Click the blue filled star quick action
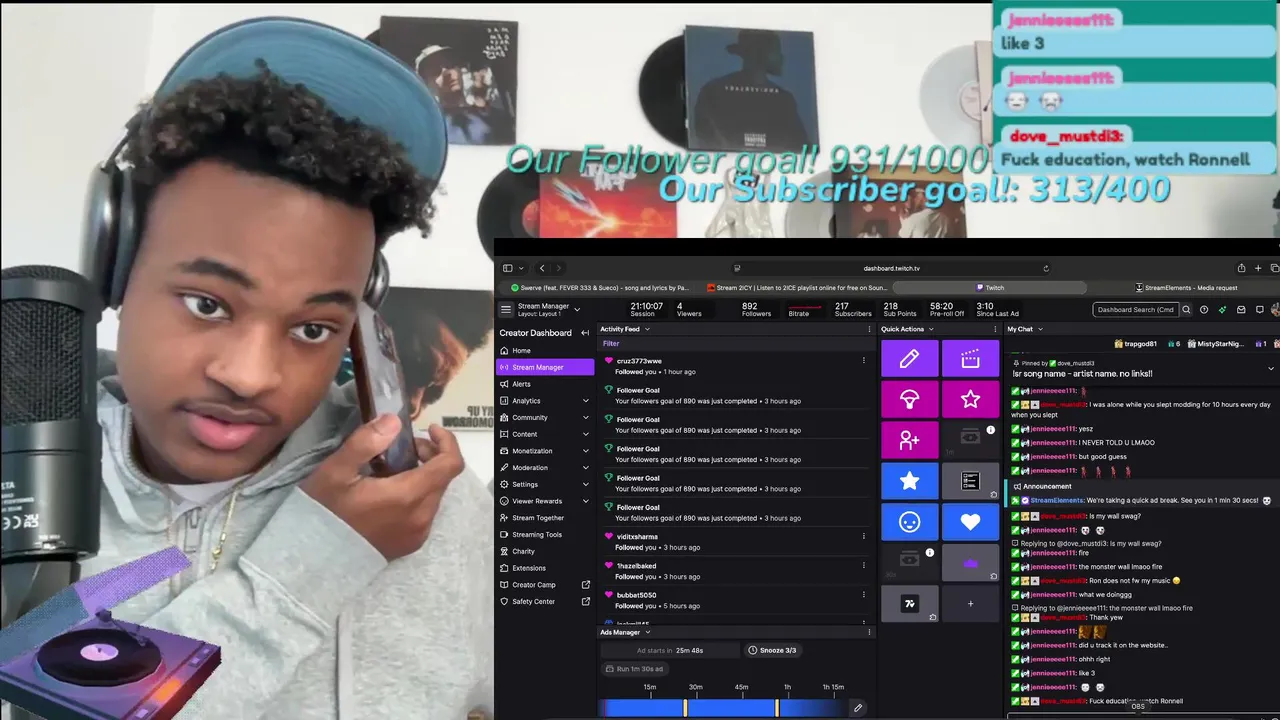1280x720 pixels. [909, 481]
